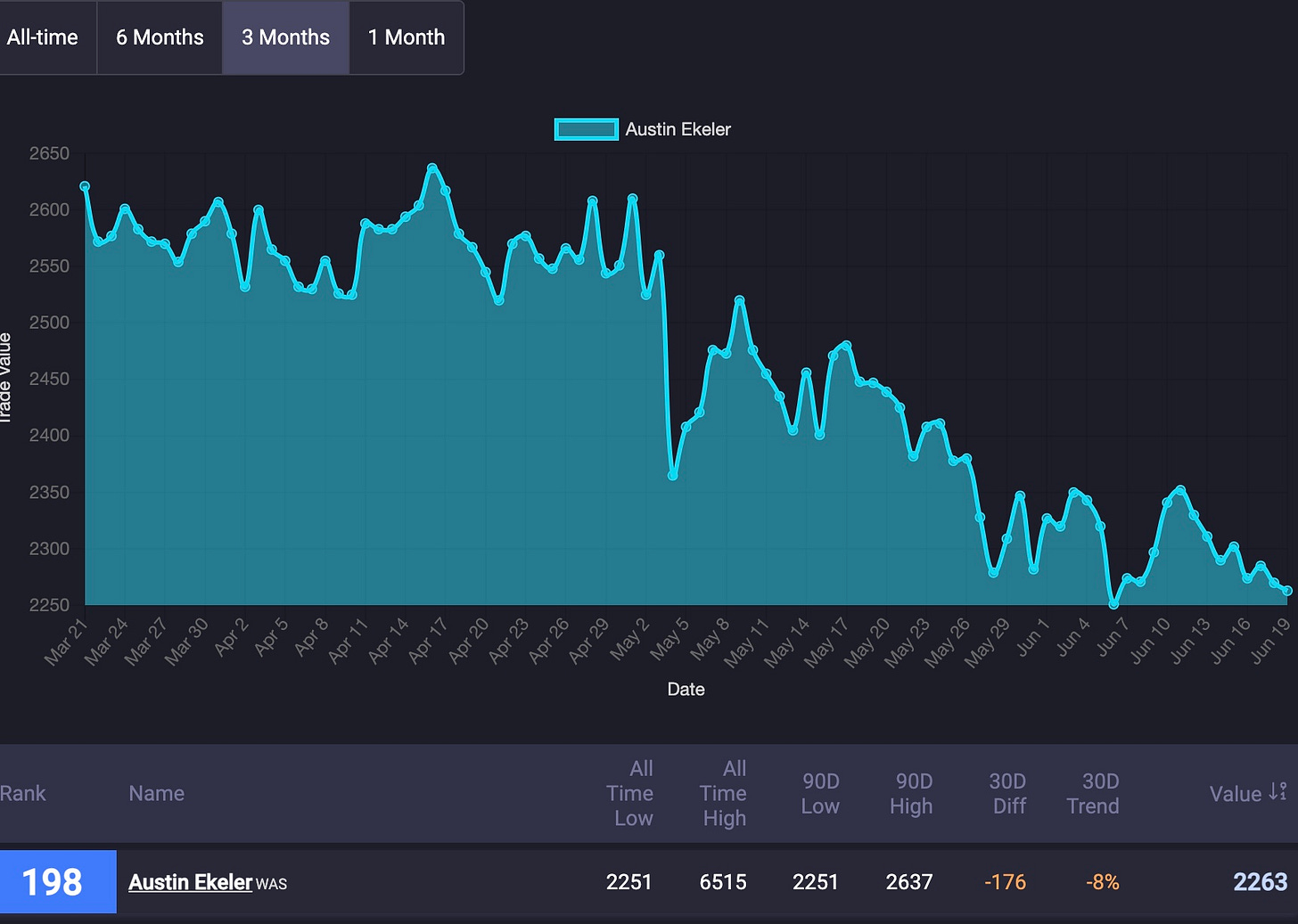Click the rank 198 badge
1298x924 pixels.
click(x=58, y=882)
